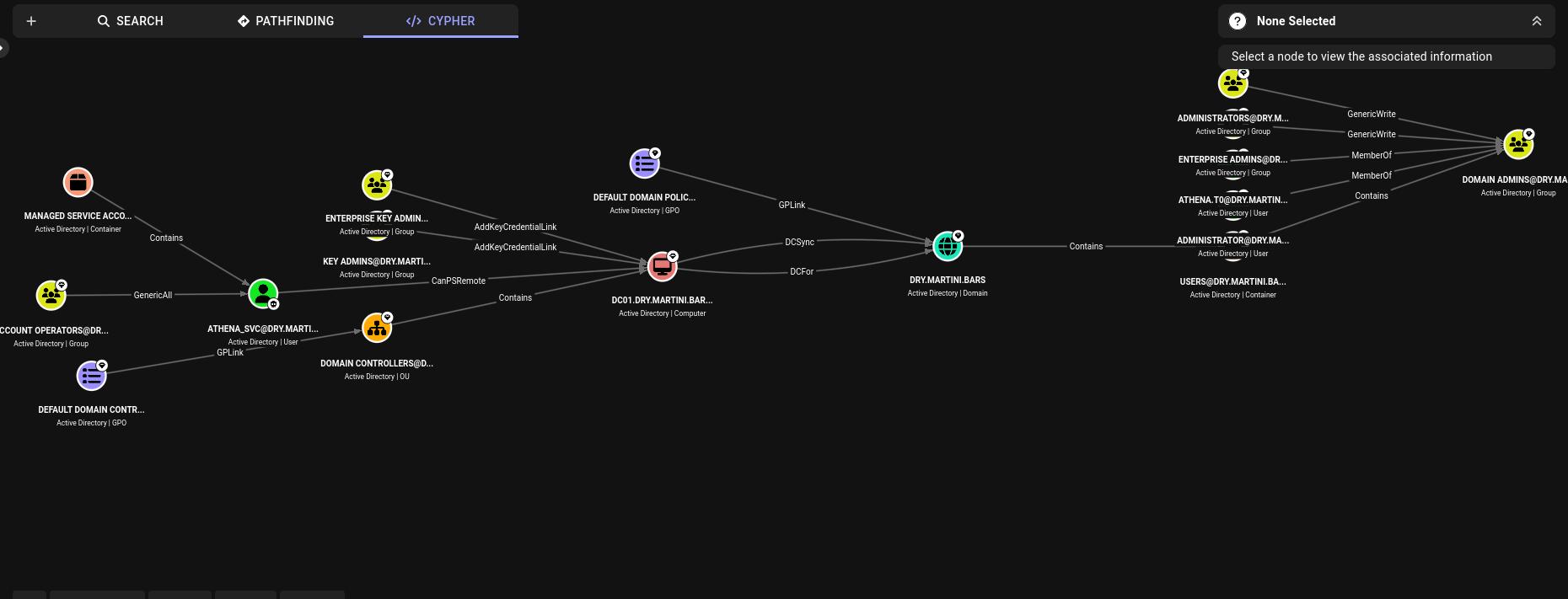Click the DEFAULT DOMAIN POLIC... node label
The height and width of the screenshot is (599, 1568).
pos(645,197)
